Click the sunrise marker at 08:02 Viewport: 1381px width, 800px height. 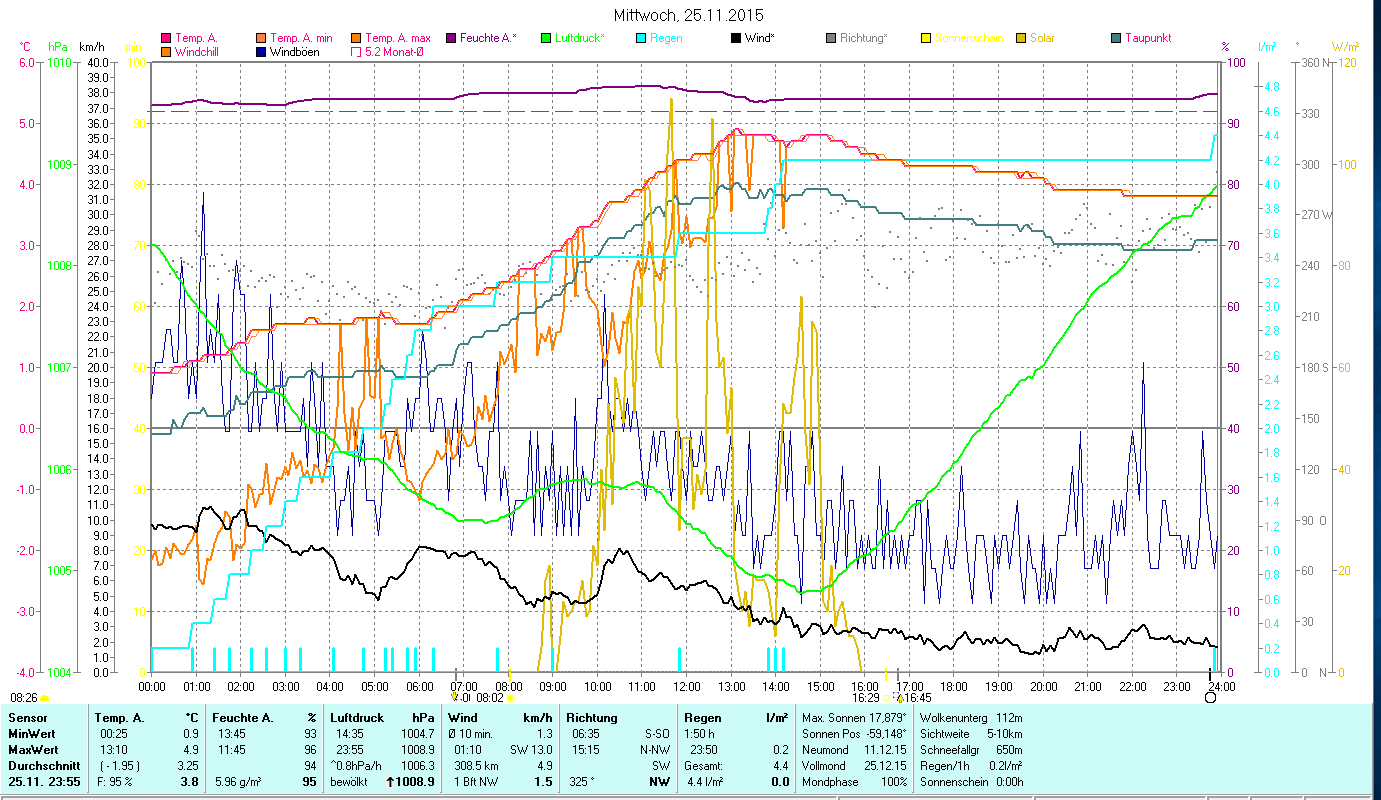(x=510, y=698)
